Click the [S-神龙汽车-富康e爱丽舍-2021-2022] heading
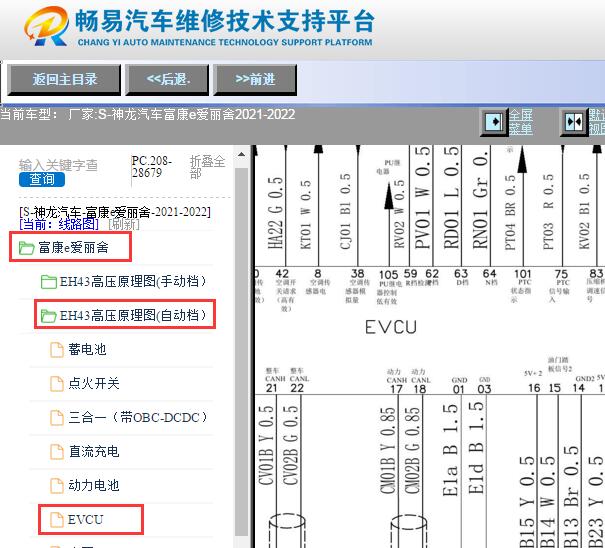Viewport: 605px width, 548px height. click(115, 212)
